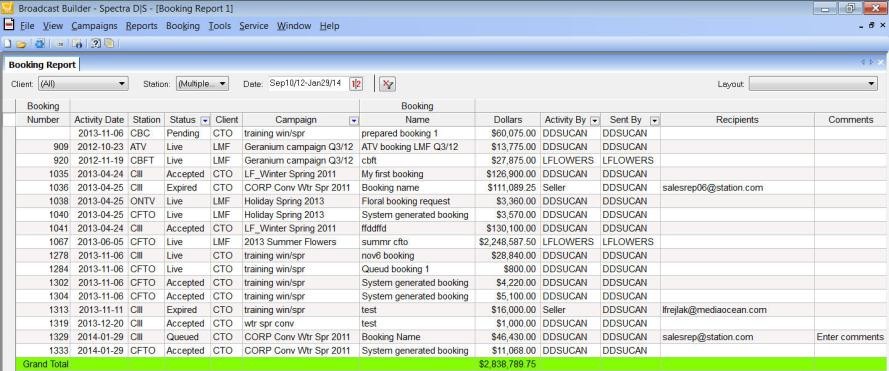Open the Tools menu

[219, 26]
